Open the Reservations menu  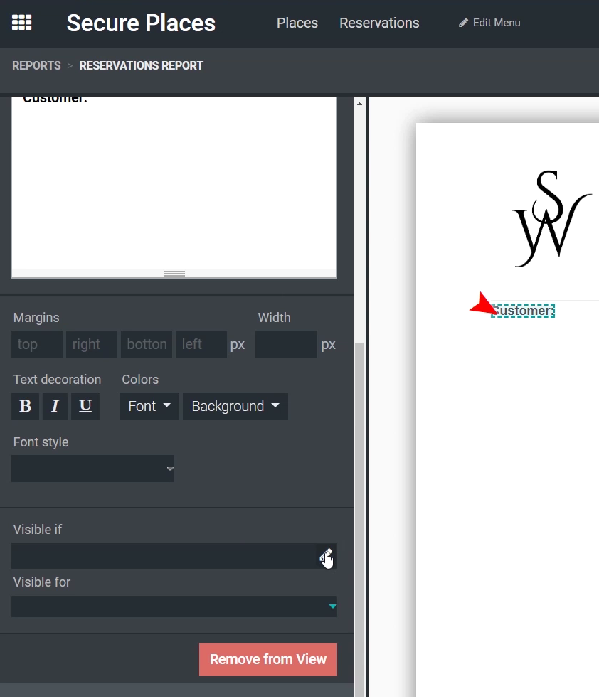point(379,23)
